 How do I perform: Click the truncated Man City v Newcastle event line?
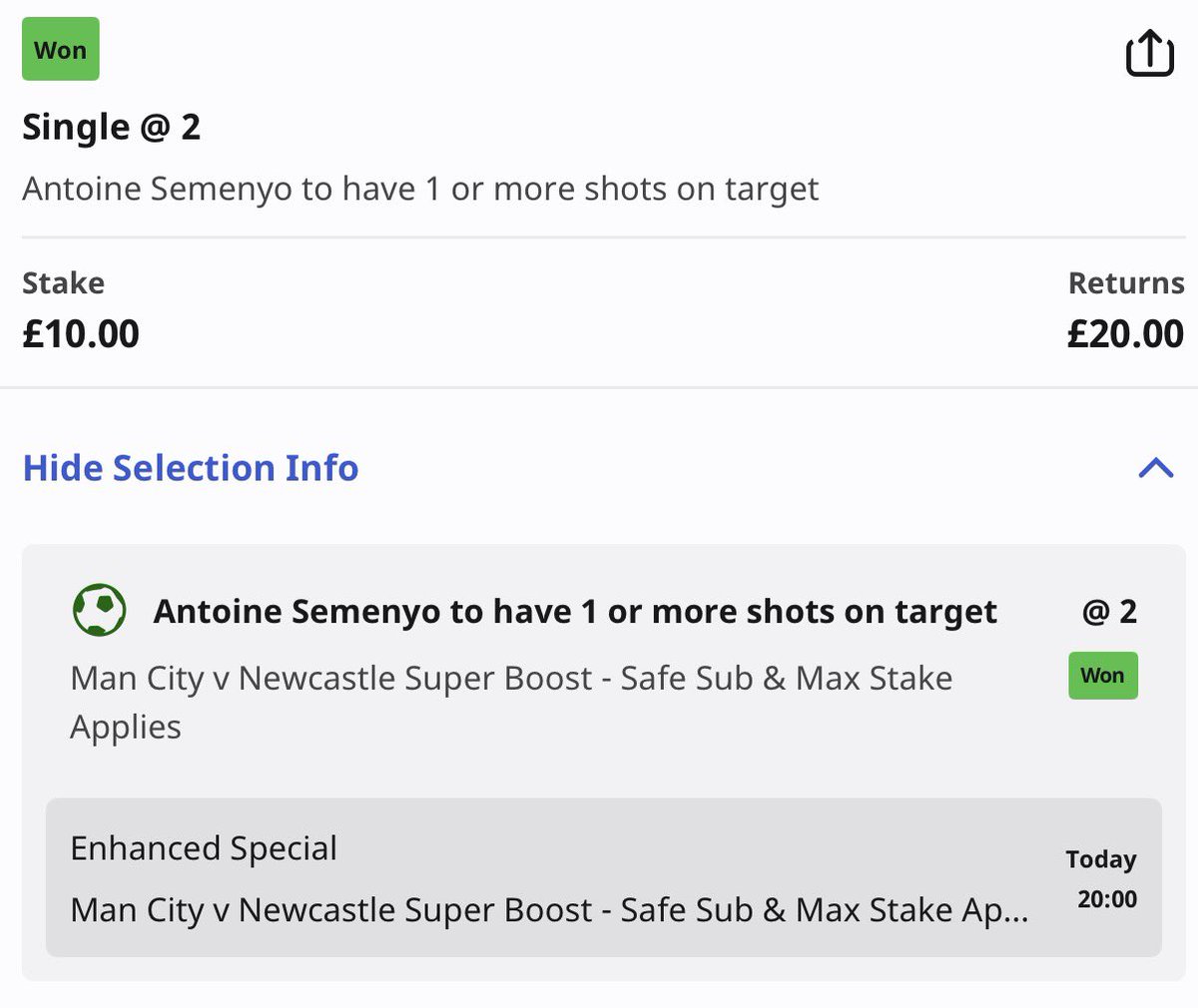(x=548, y=909)
